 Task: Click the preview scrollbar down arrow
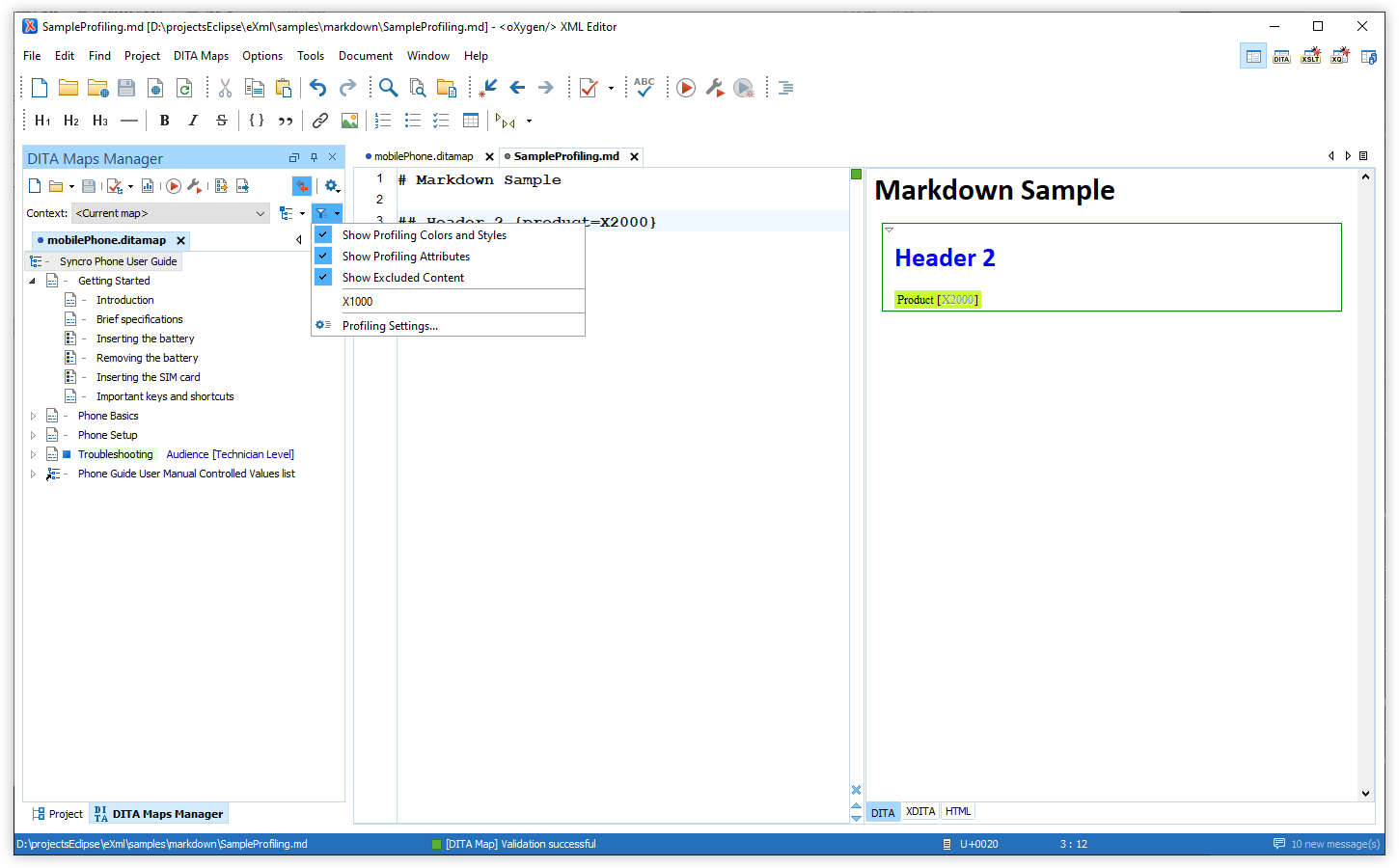pyautogui.click(x=1365, y=793)
